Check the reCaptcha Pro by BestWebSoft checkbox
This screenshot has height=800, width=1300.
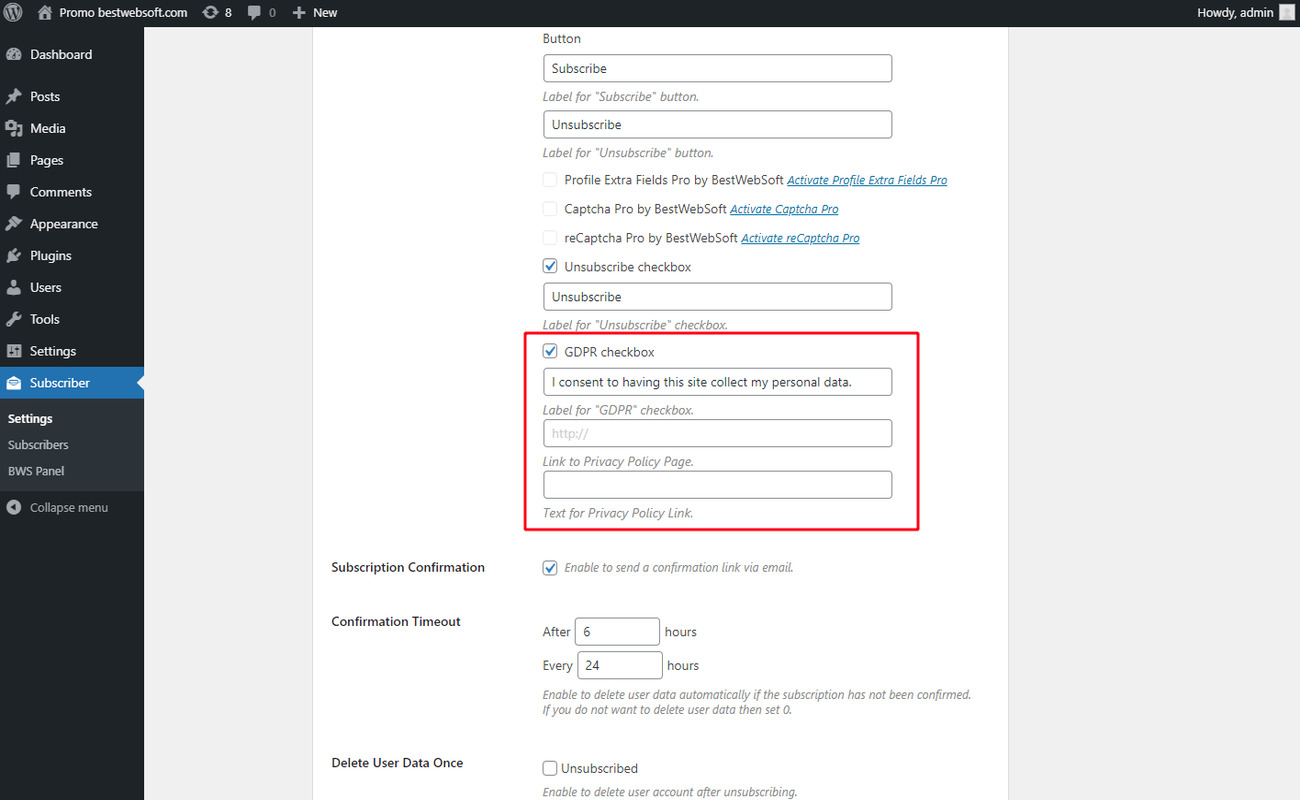tap(550, 238)
